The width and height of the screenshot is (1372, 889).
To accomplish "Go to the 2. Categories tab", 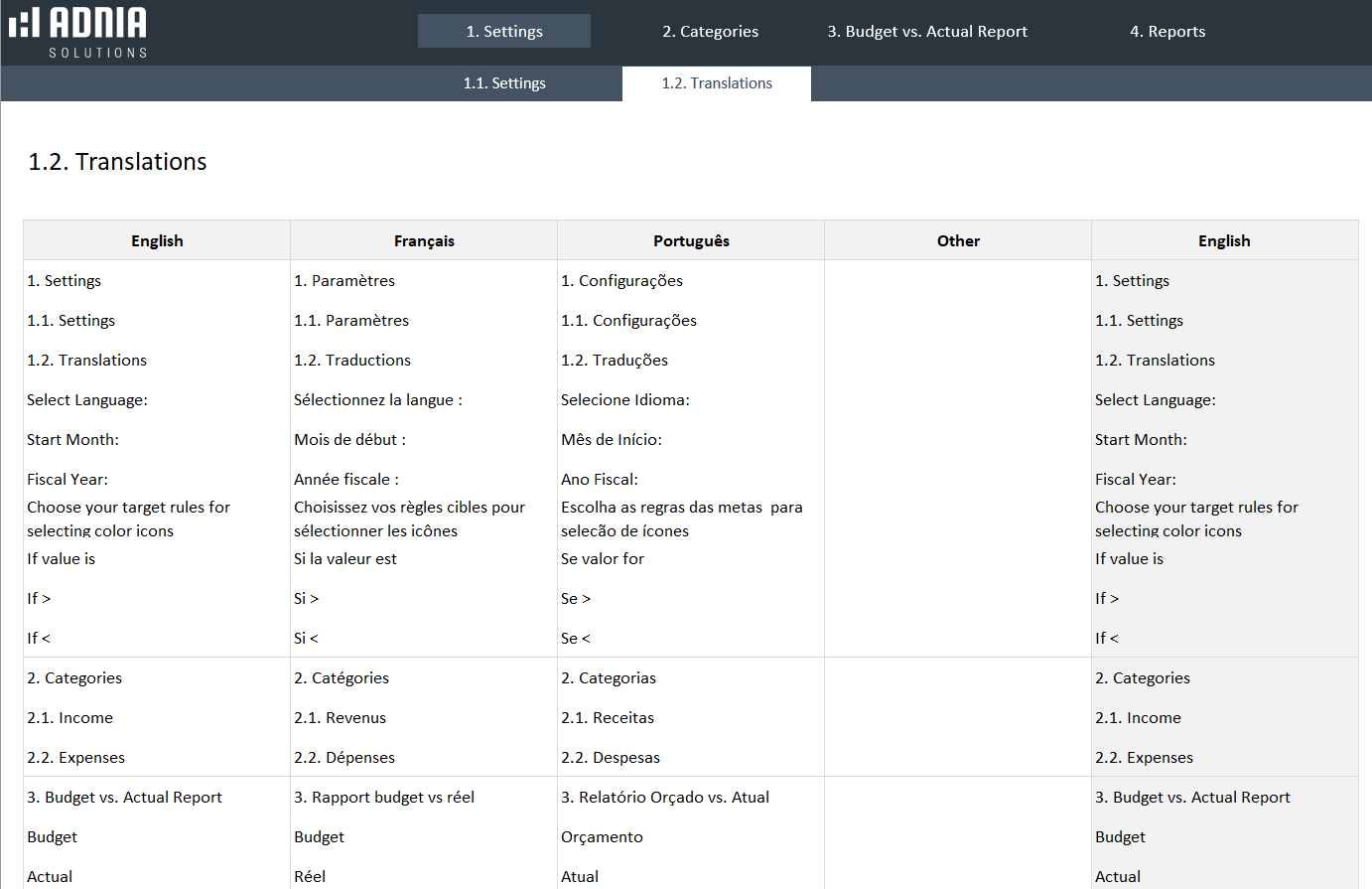I will point(710,31).
